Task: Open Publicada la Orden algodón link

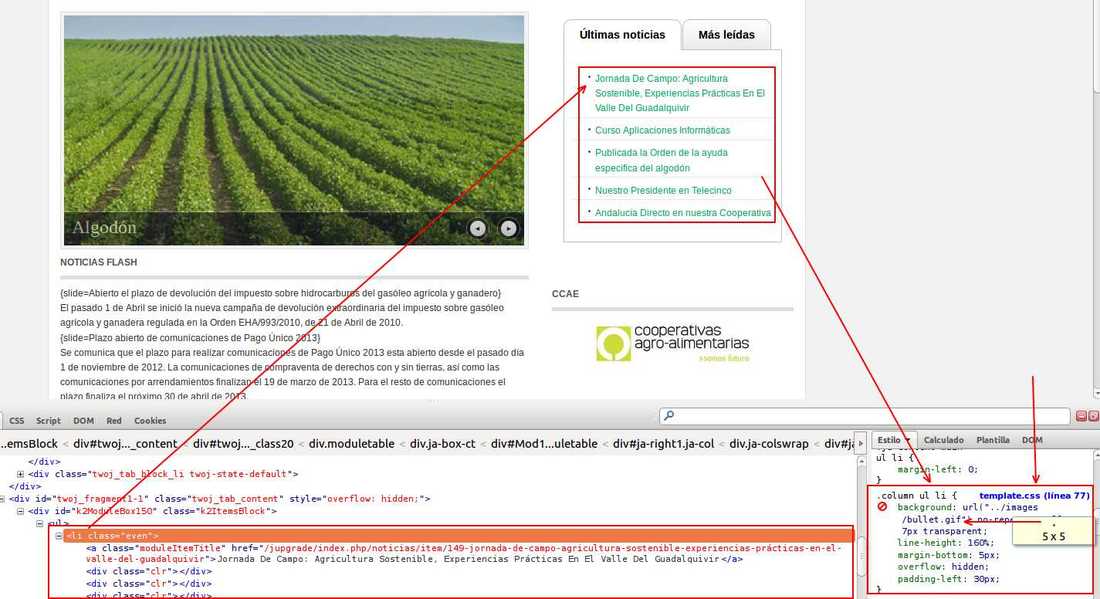Action: 661,161
